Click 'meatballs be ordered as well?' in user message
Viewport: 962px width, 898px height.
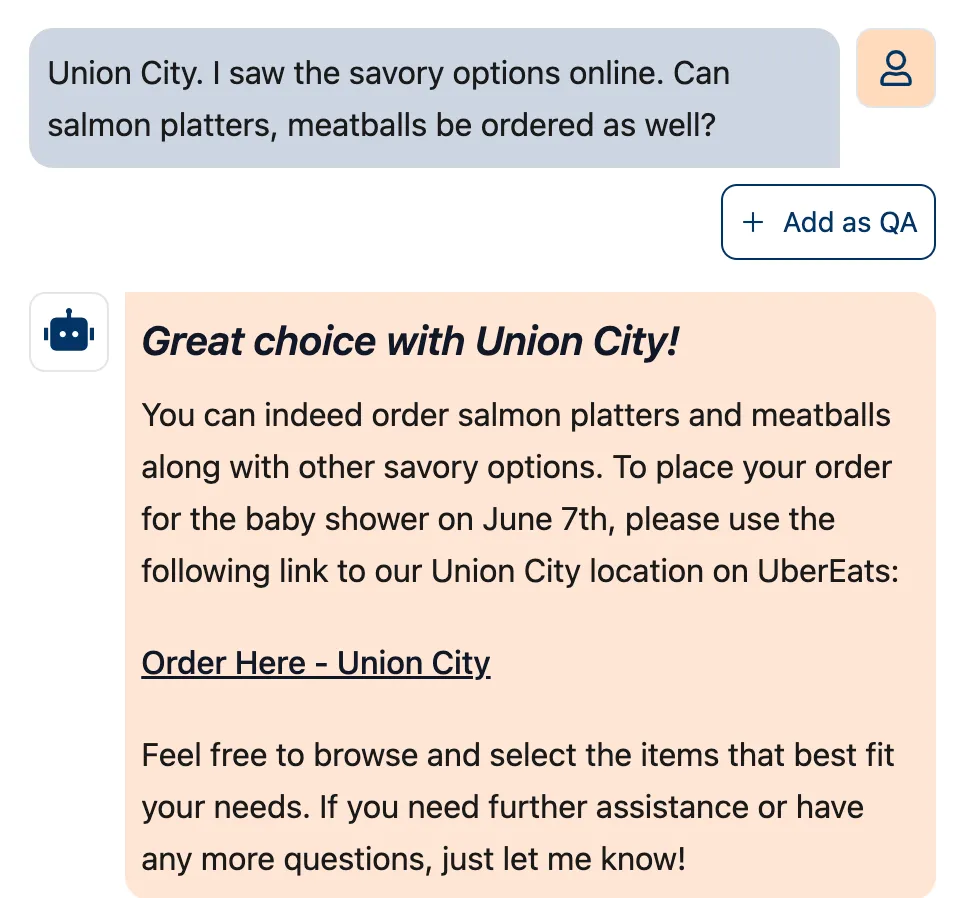coord(501,125)
